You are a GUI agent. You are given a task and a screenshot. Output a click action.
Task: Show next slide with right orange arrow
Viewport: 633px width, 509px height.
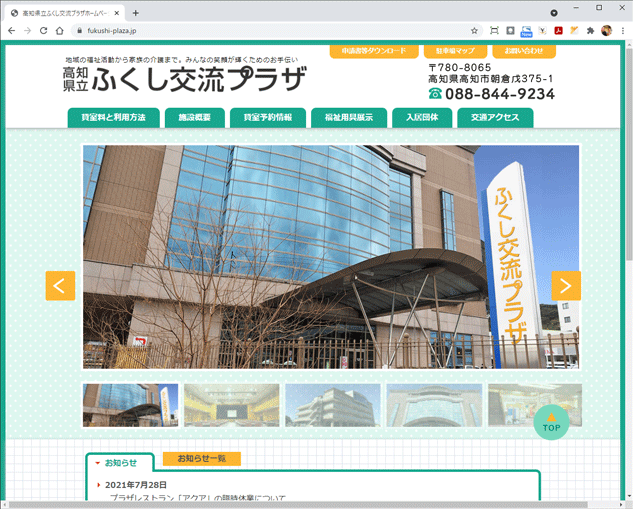[566, 286]
